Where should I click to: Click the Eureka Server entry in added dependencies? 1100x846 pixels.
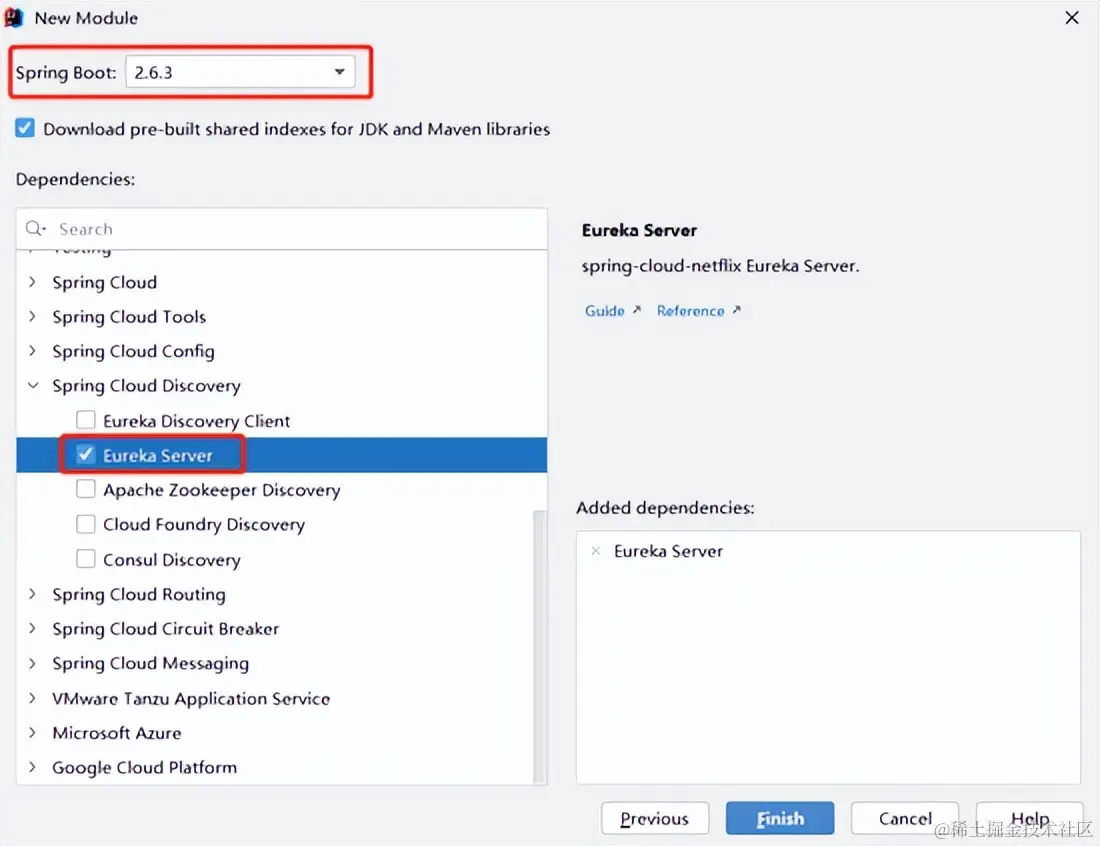click(x=668, y=551)
